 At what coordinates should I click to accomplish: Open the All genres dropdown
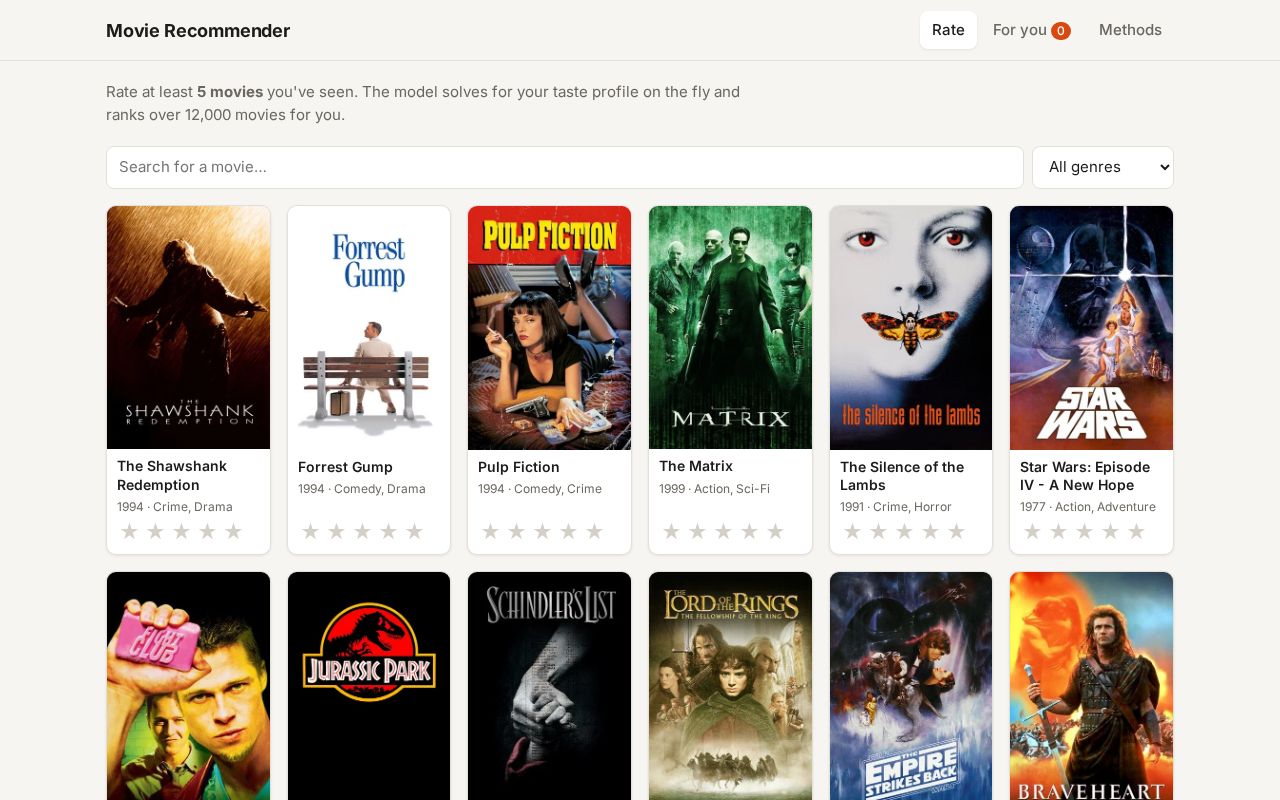tap(1103, 167)
